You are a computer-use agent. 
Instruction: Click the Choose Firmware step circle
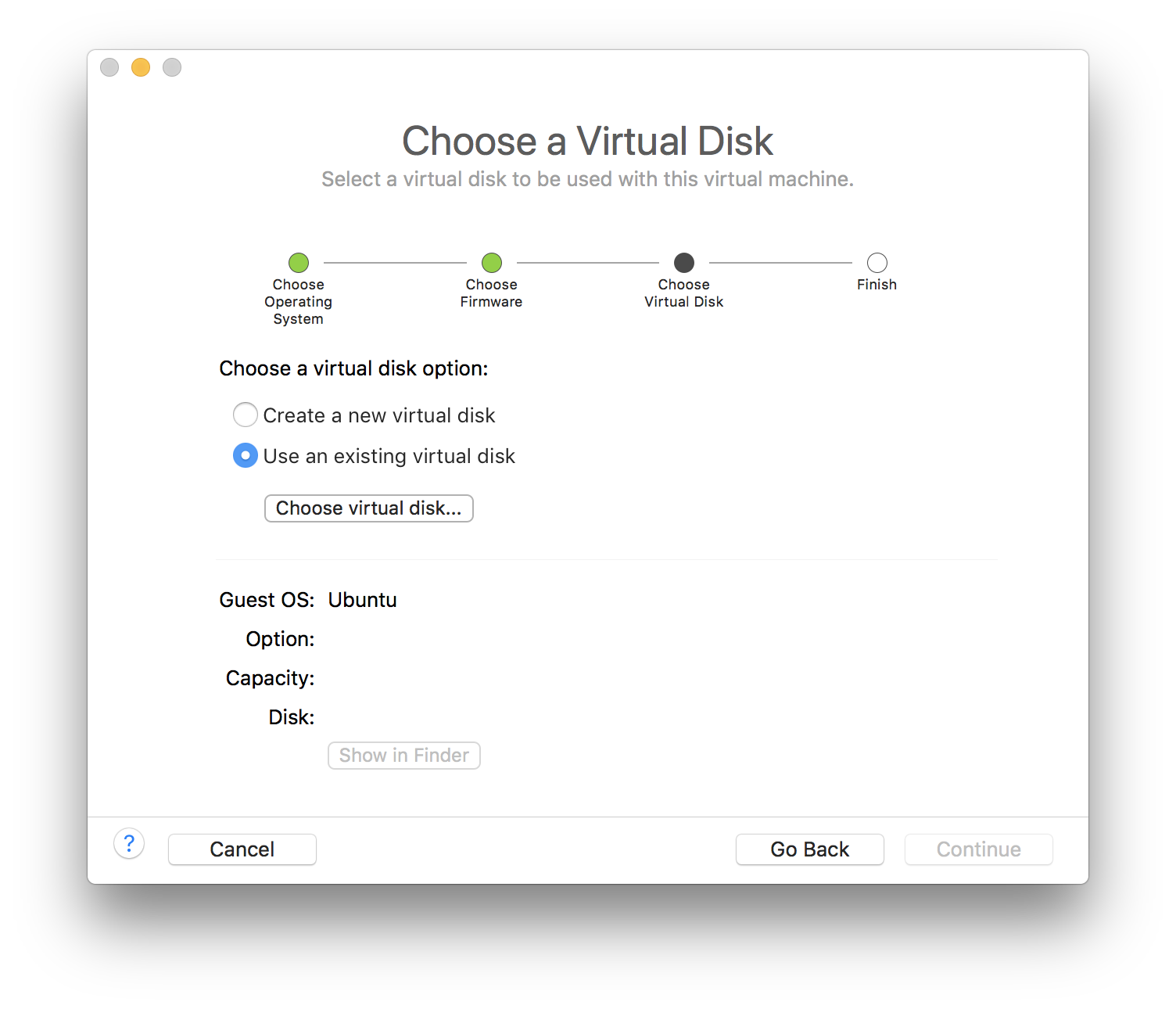click(x=492, y=263)
